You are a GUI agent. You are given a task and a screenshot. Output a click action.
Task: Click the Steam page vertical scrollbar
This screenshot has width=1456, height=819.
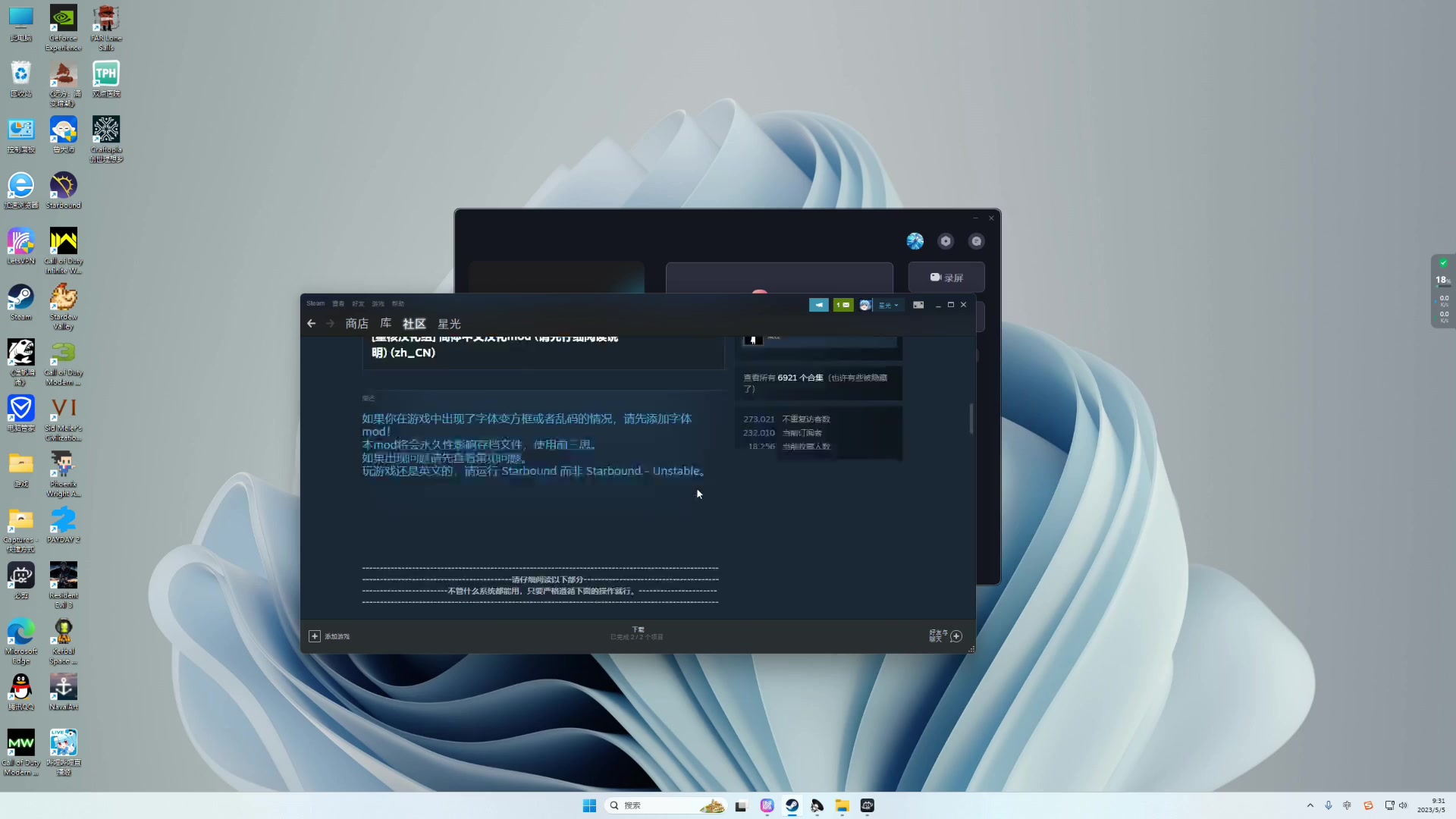pos(971,419)
